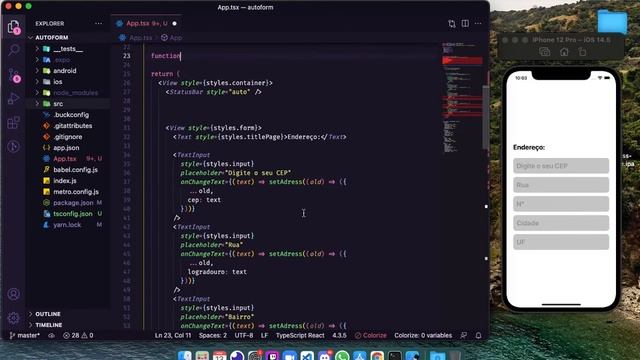
Task: Expand the OUTLINE section
Action: [x=48, y=314]
